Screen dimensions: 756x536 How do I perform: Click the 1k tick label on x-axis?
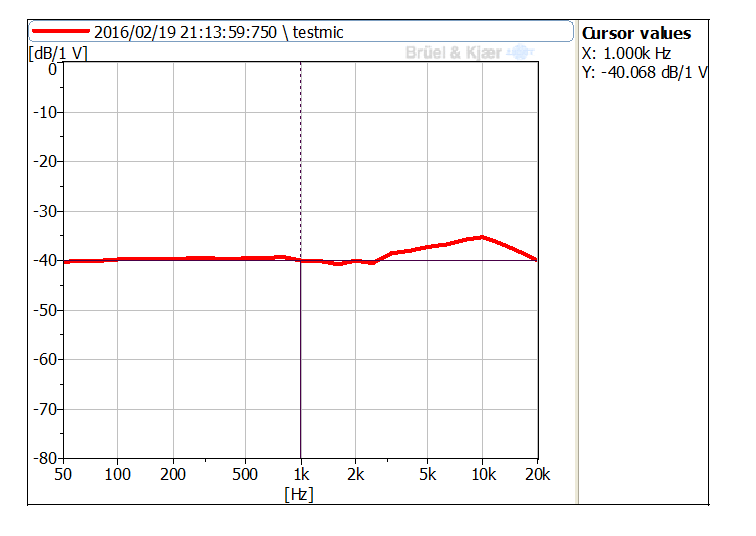tap(300, 475)
